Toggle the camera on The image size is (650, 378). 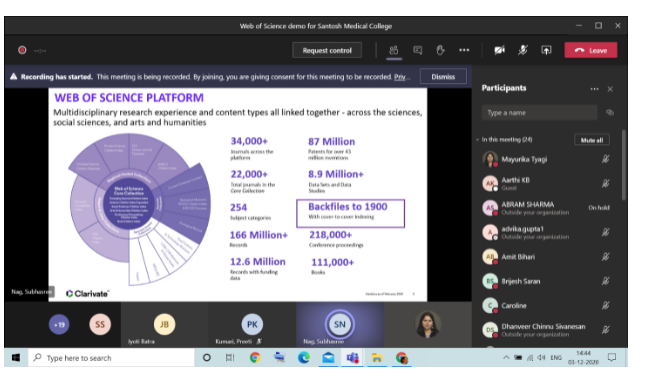point(500,50)
